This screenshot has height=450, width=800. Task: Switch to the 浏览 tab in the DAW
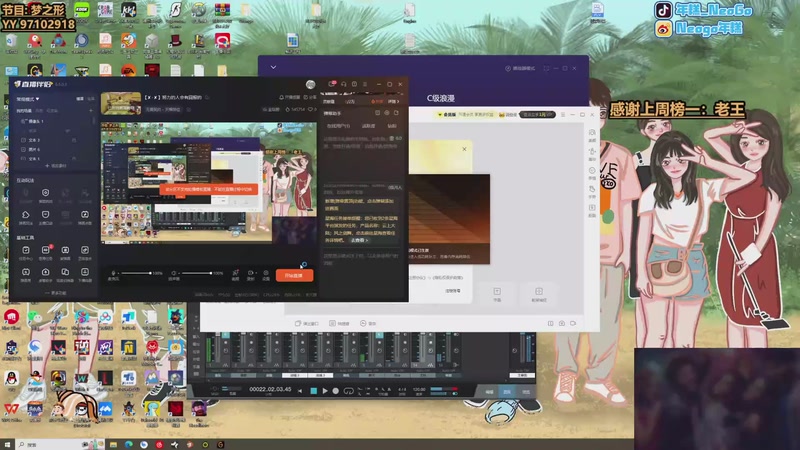[525, 391]
